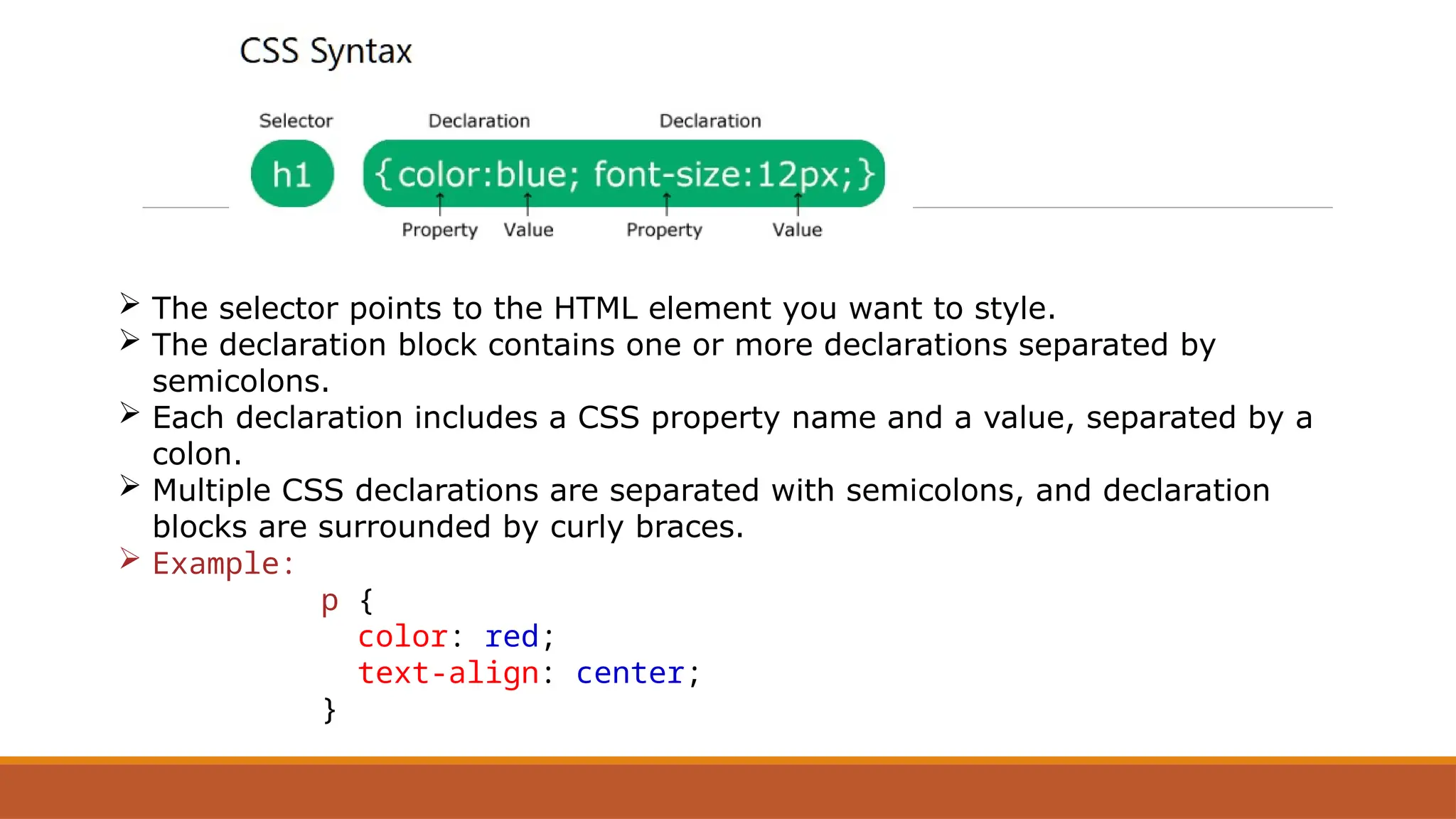
Task: Click the green declaration block with color:blue
Action: click(x=623, y=173)
